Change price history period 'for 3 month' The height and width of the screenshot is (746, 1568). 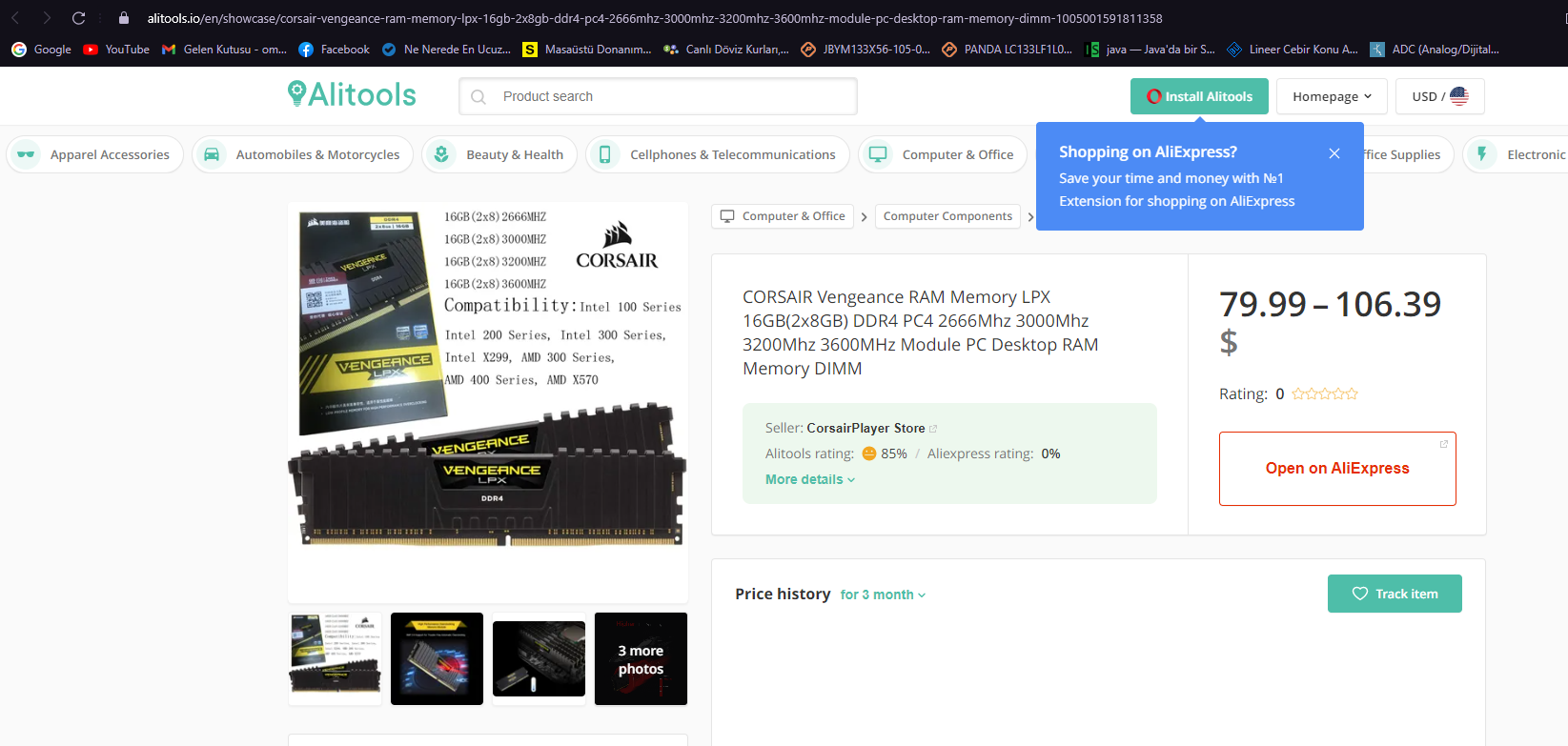[x=883, y=595]
